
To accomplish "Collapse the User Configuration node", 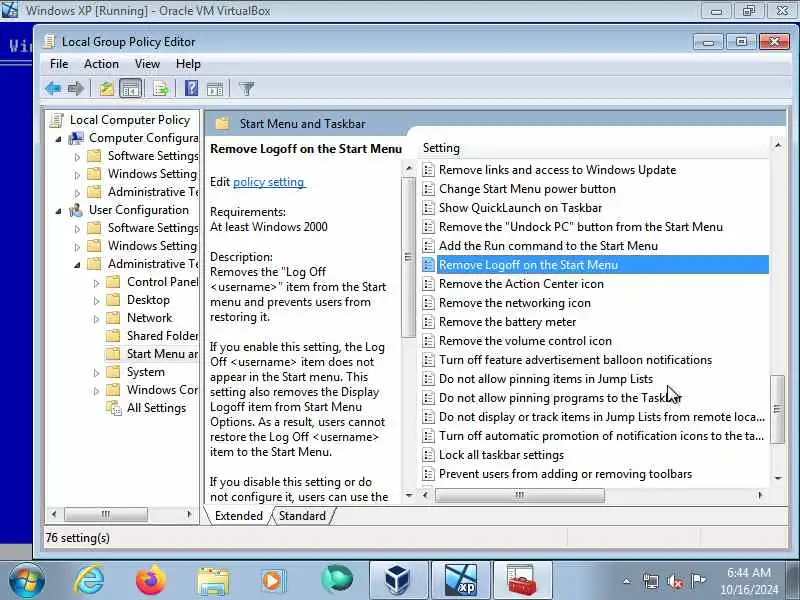I will tap(58, 211).
